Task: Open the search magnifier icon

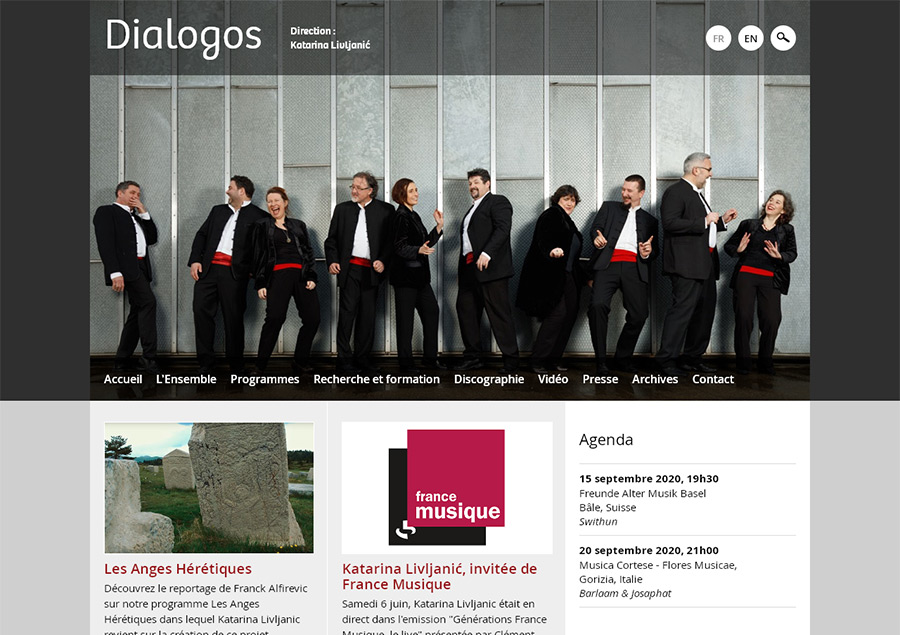Action: click(x=783, y=38)
